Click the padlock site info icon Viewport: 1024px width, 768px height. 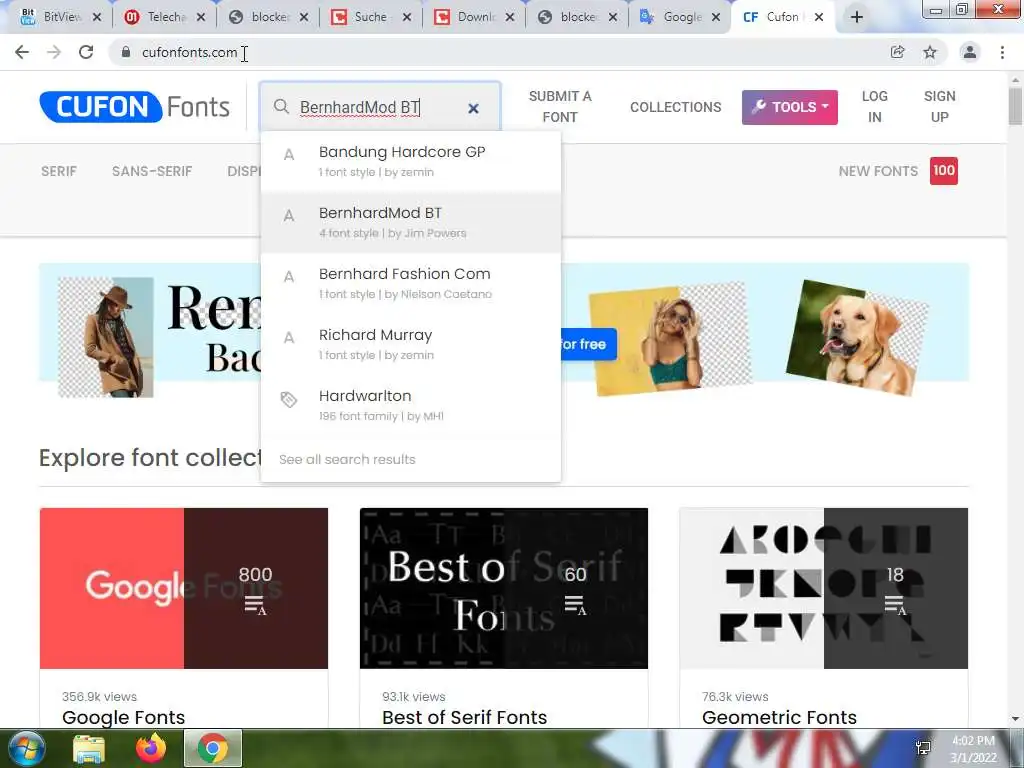click(x=126, y=52)
